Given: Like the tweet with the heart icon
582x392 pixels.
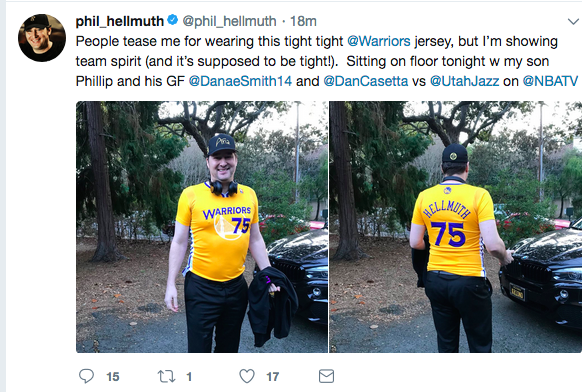Looking at the screenshot, I should click(x=247, y=376).
